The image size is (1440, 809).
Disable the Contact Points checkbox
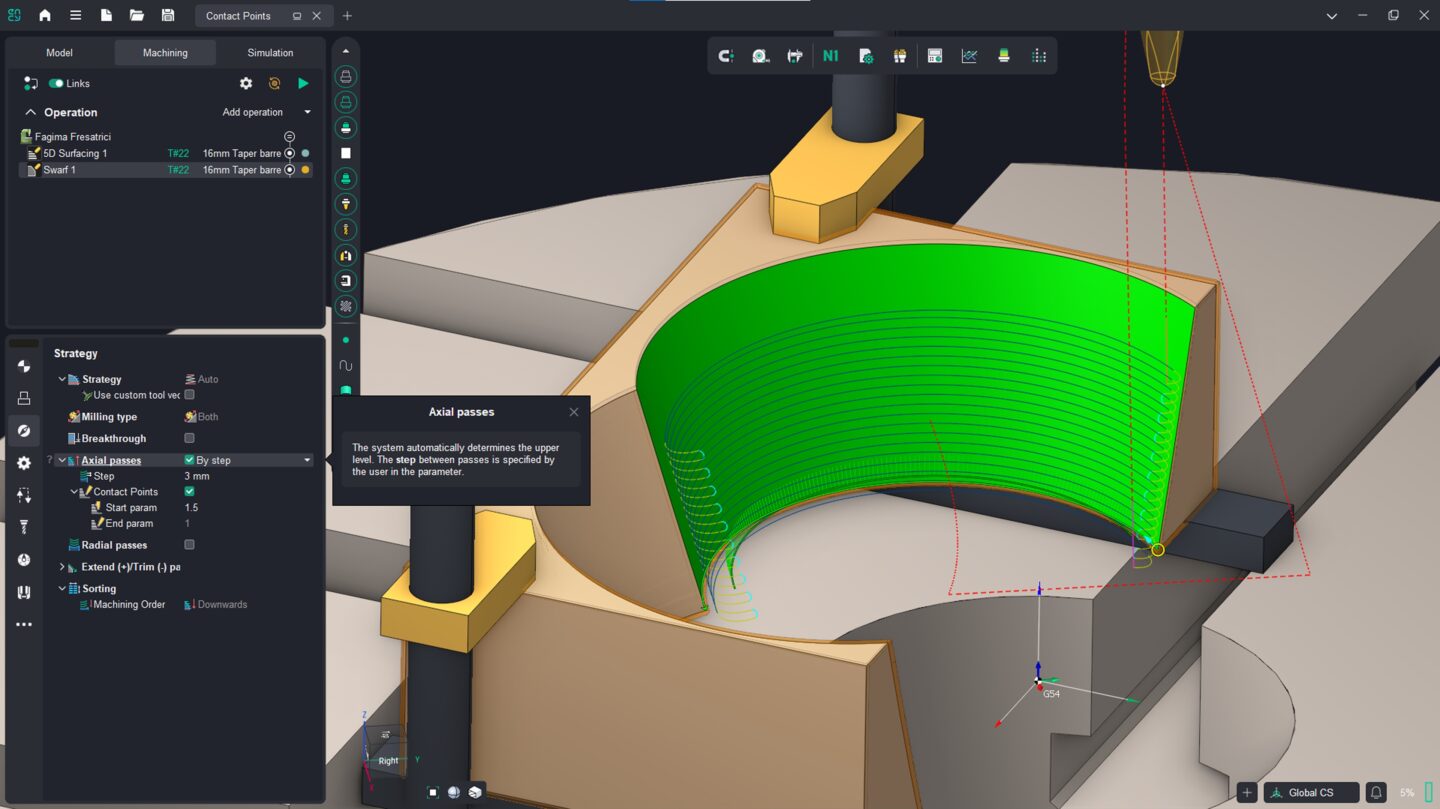click(x=188, y=491)
